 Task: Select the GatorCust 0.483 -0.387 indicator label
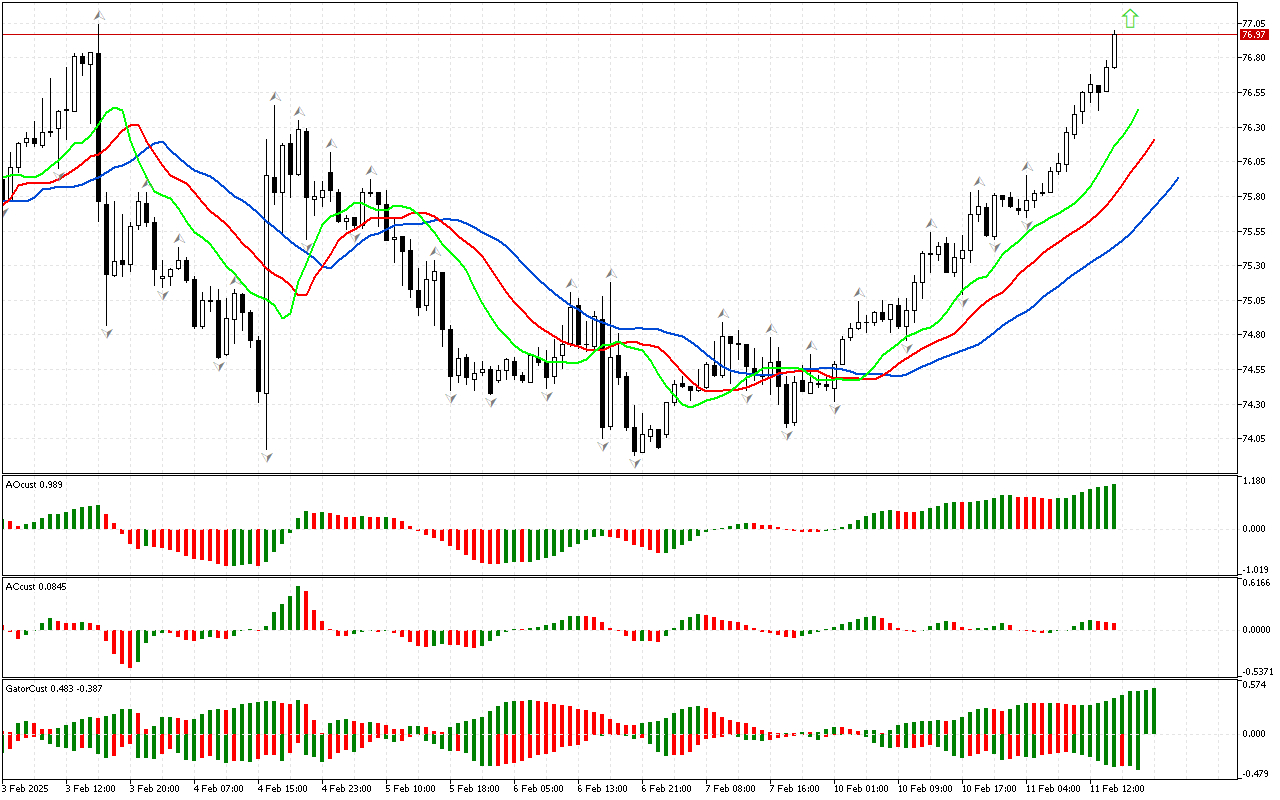55,688
